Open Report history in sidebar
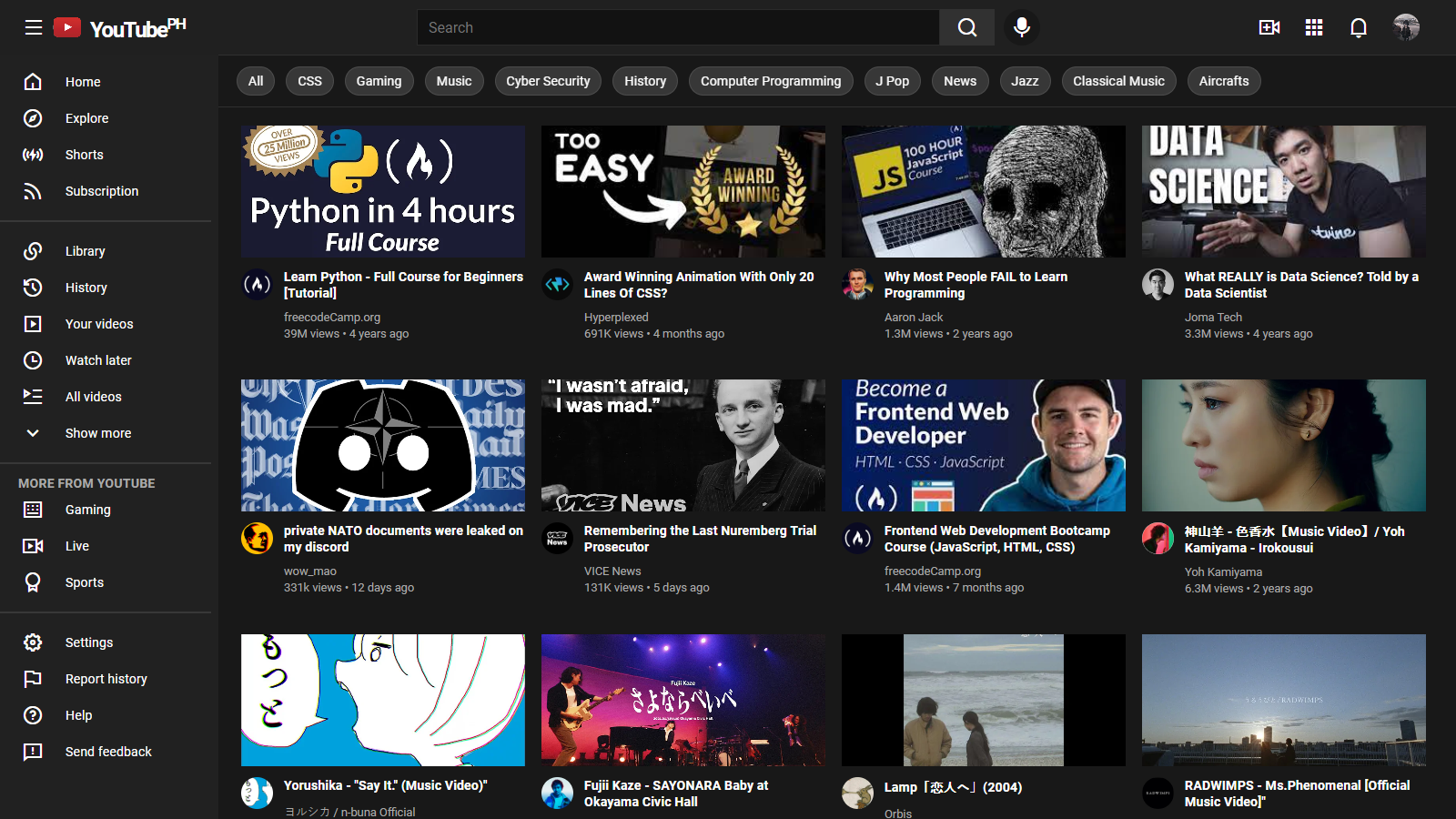 [106, 679]
